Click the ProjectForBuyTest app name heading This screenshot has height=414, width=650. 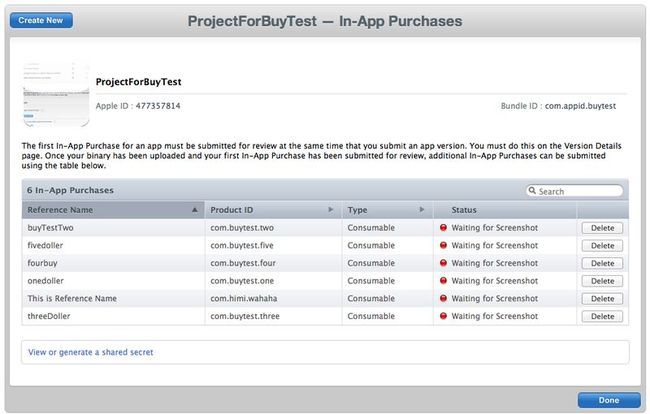[x=138, y=82]
